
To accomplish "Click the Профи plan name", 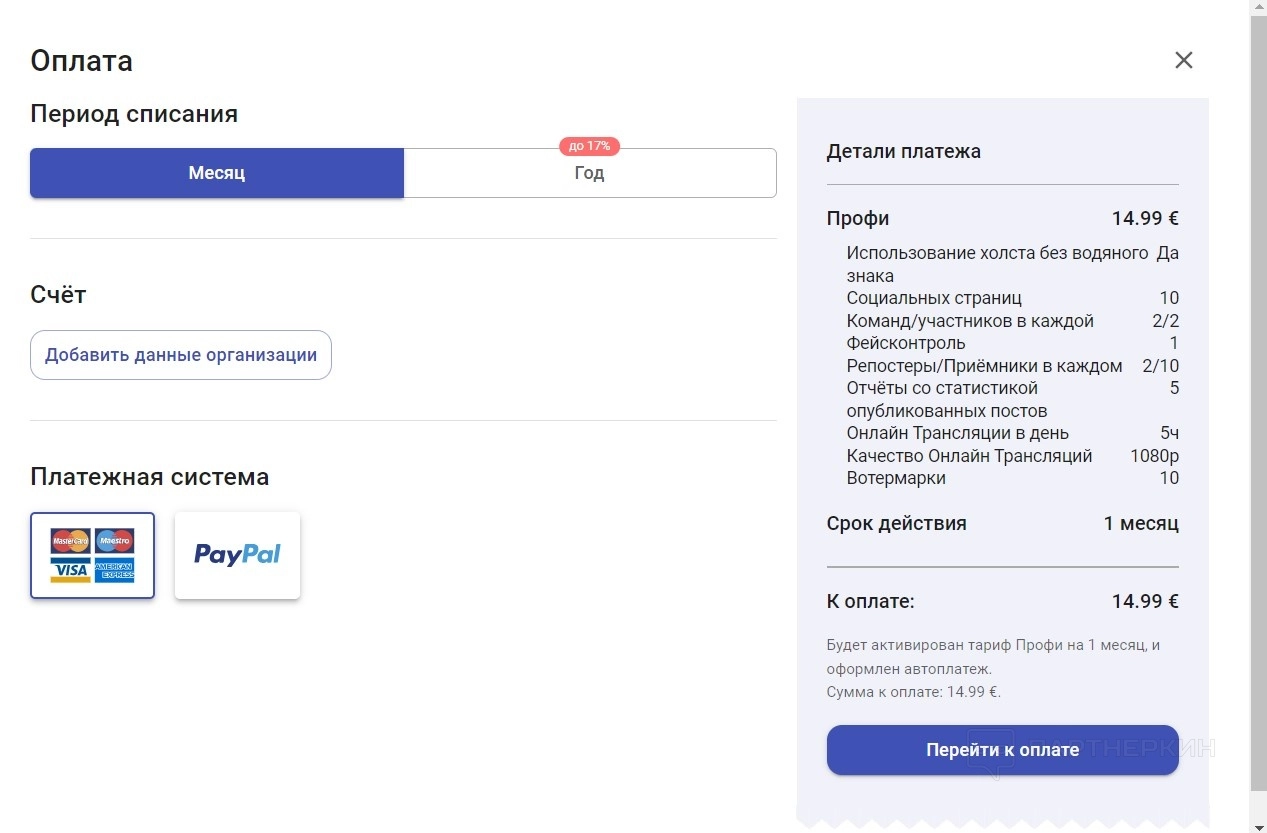I will (858, 218).
